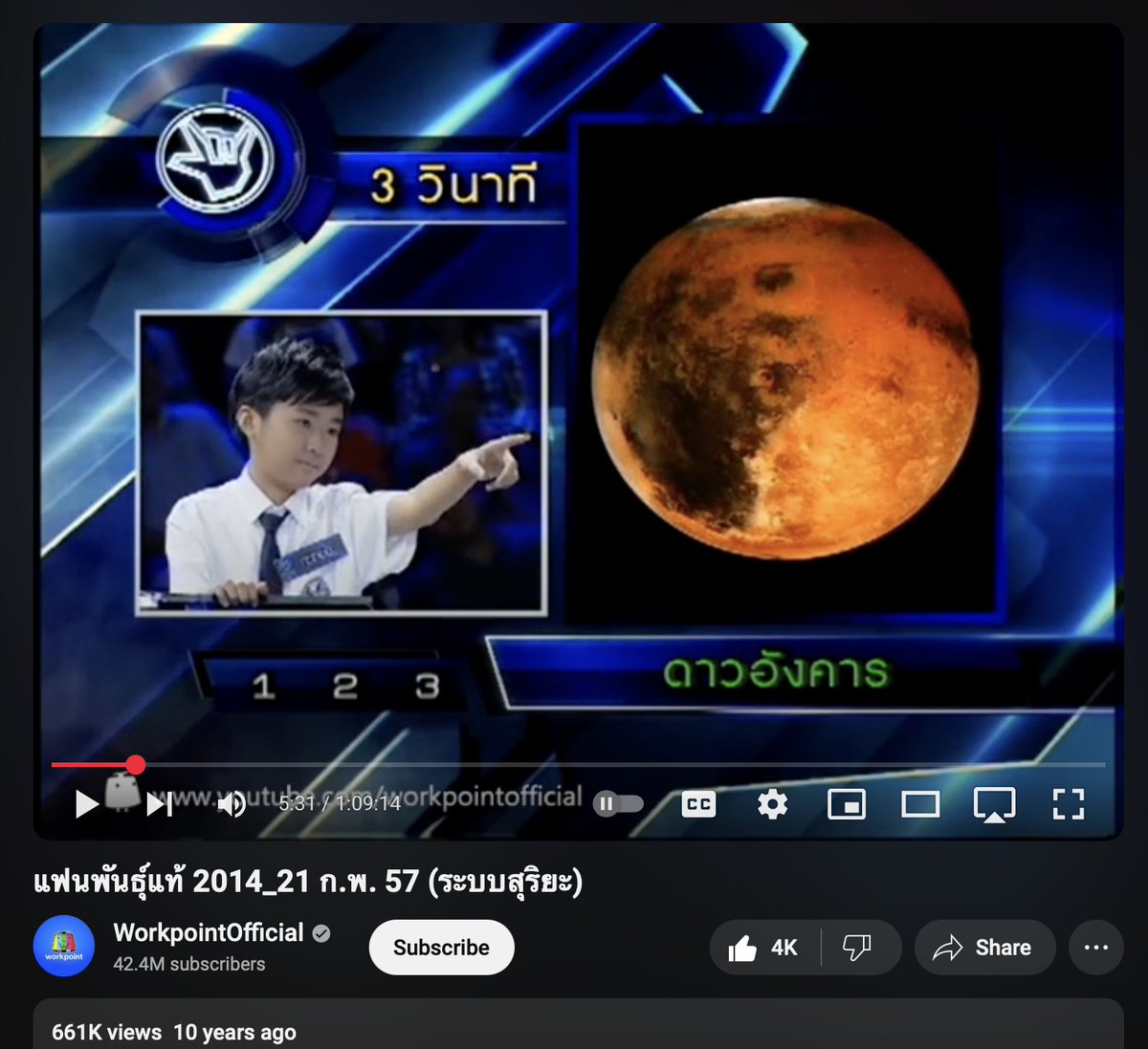Enter Fullscreen mode
The image size is (1148, 1049).
tap(1068, 804)
